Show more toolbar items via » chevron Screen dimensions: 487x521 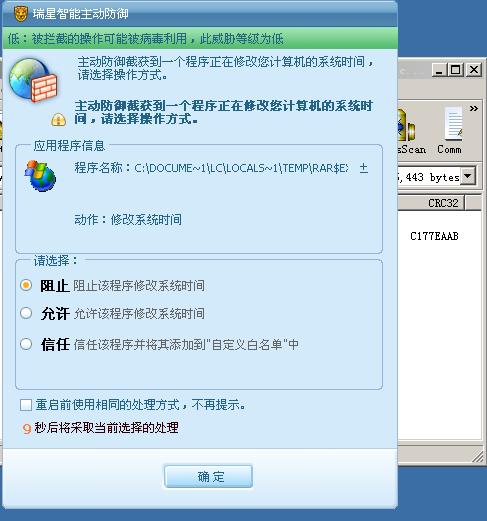click(473, 108)
